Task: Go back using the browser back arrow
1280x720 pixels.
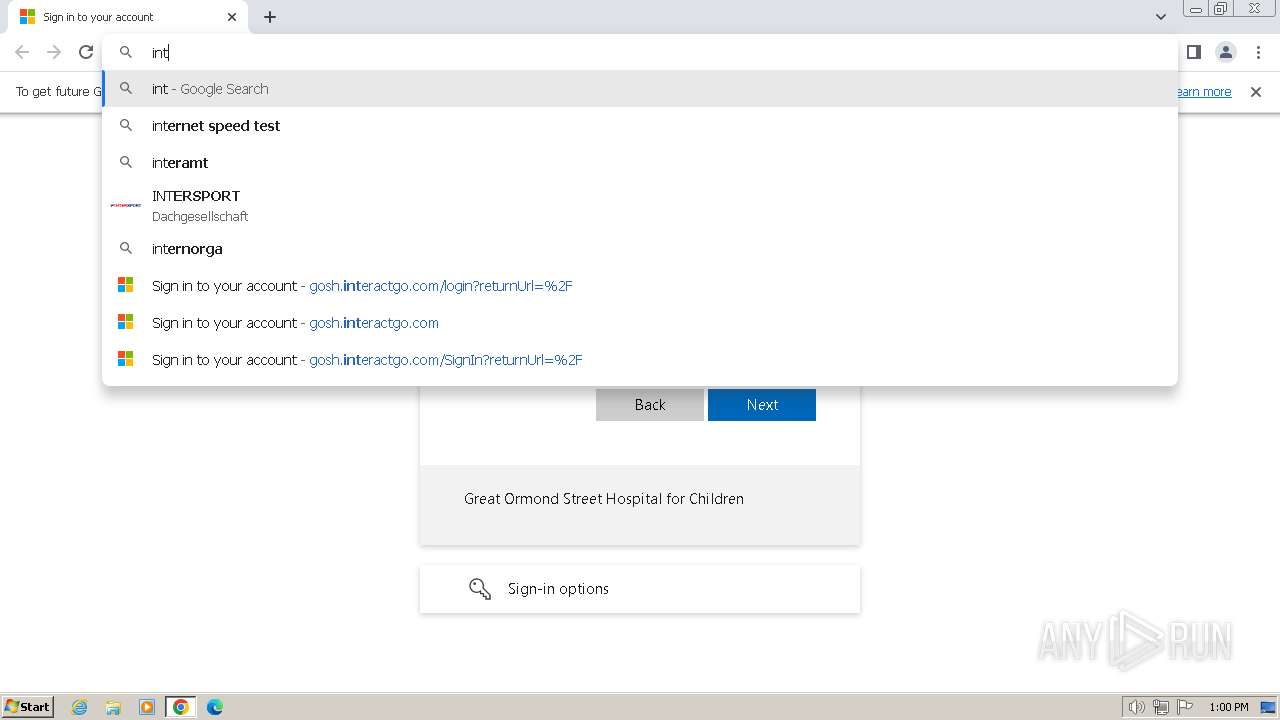Action: click(x=22, y=52)
